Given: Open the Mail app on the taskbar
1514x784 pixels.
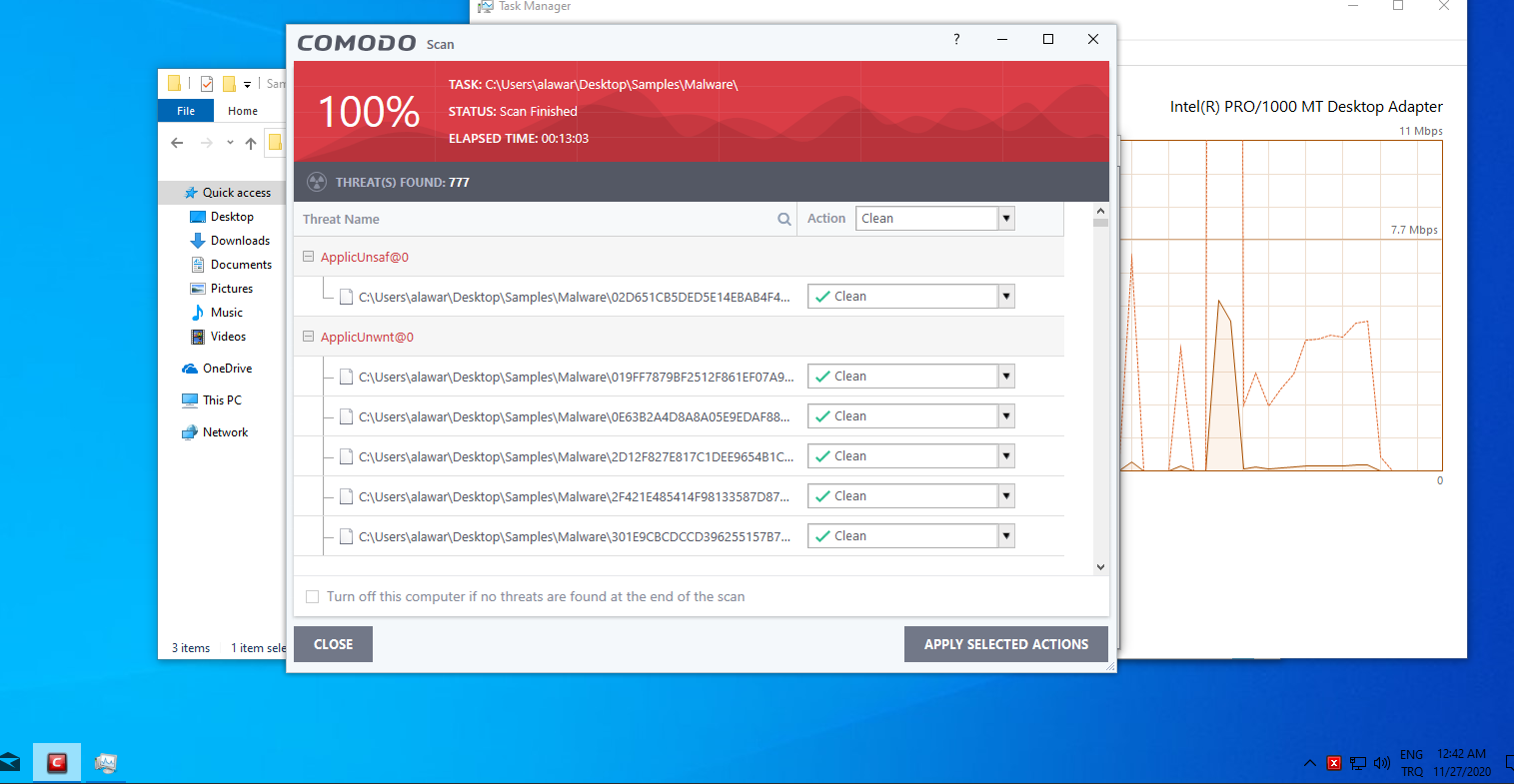Looking at the screenshot, I should click(9, 763).
